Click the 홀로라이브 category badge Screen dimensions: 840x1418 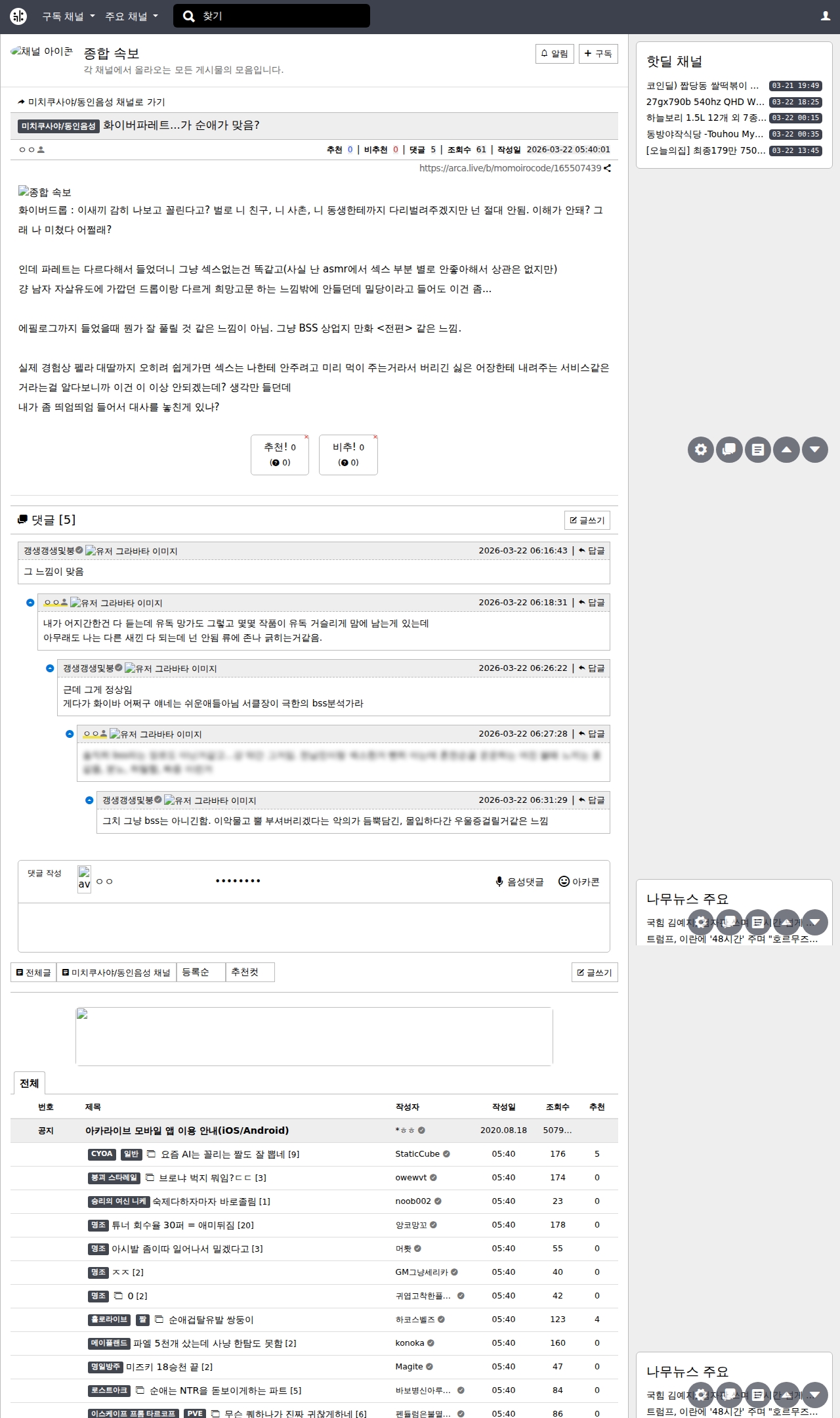pos(109,1320)
